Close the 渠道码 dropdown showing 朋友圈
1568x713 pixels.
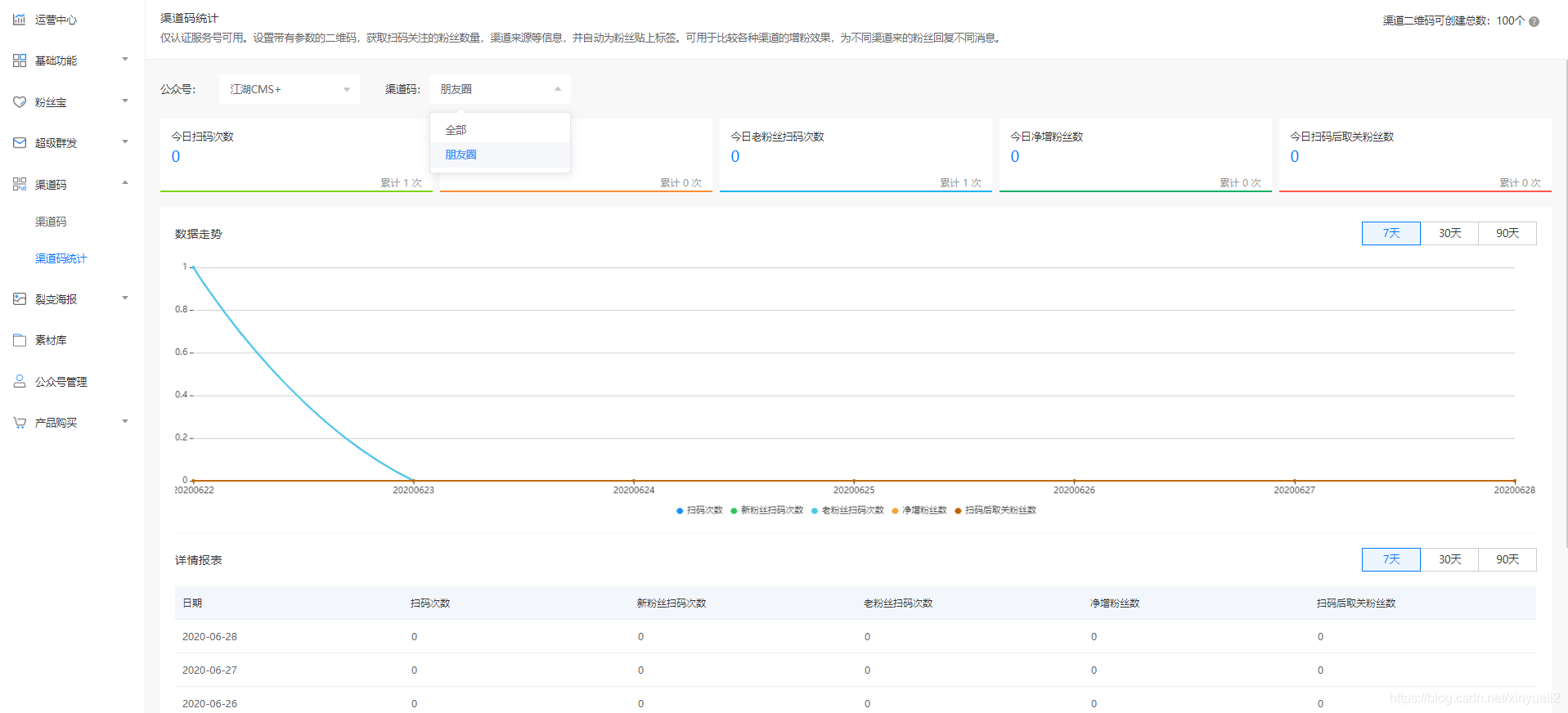coord(500,89)
